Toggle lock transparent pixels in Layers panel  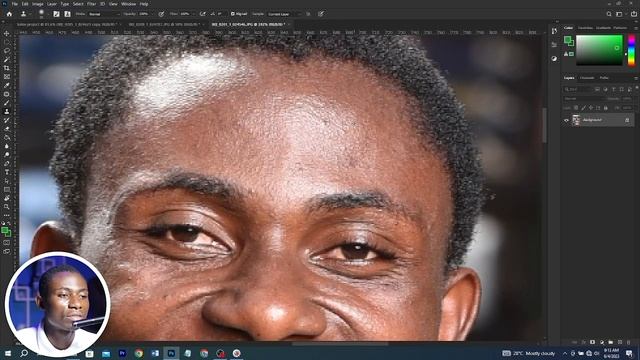[576, 108]
